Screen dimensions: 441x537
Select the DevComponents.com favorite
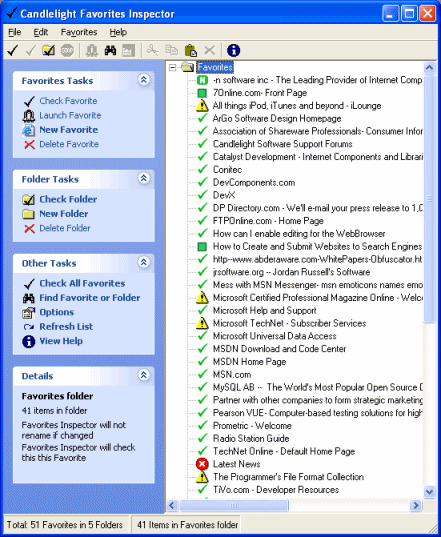(254, 183)
